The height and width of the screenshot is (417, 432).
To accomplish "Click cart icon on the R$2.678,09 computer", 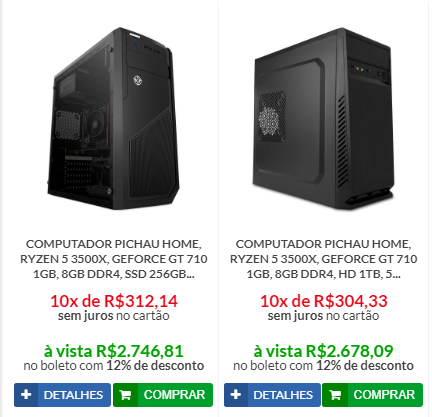I will (335, 395).
